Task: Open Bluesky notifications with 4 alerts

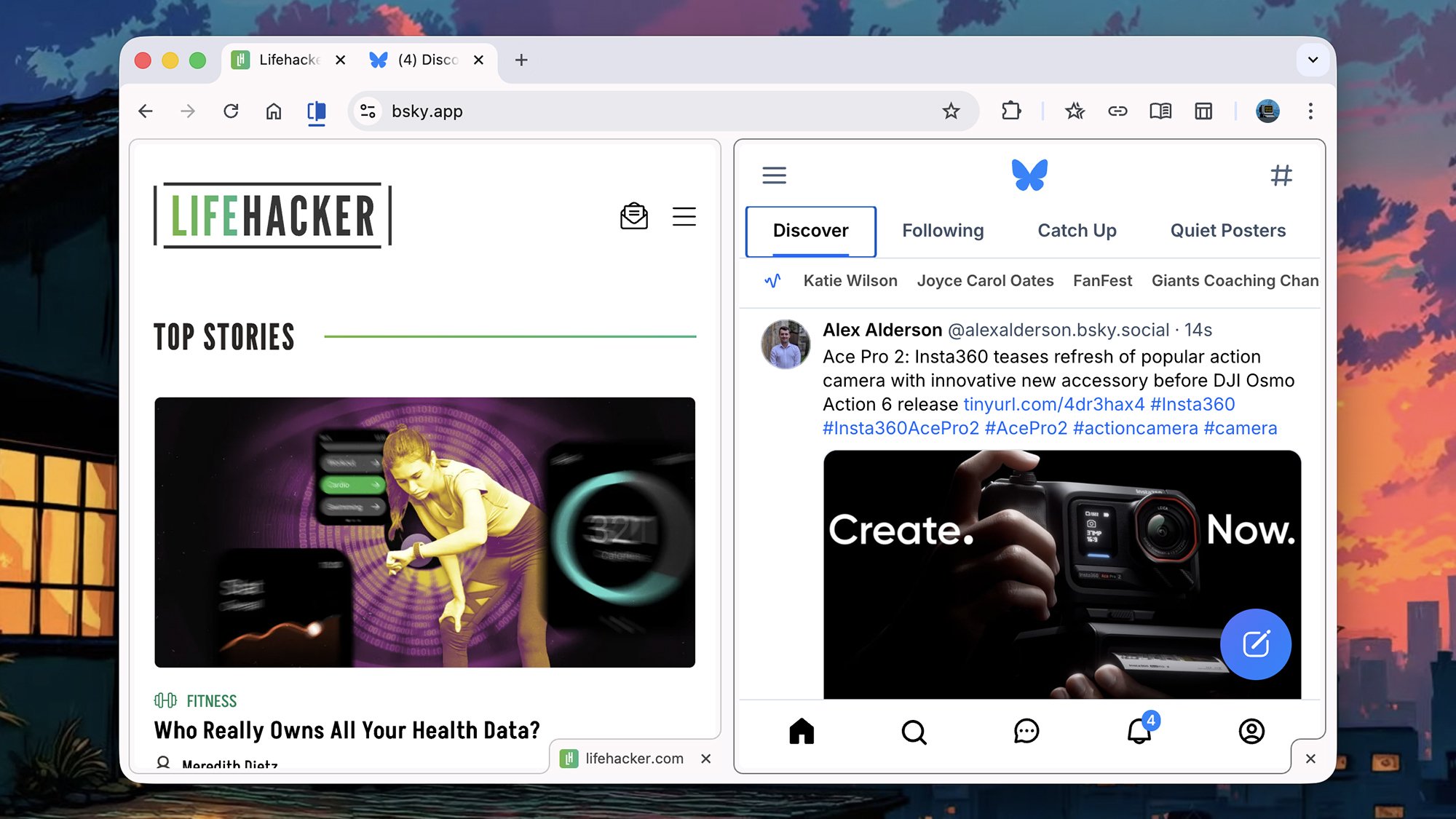Action: coord(1140,732)
